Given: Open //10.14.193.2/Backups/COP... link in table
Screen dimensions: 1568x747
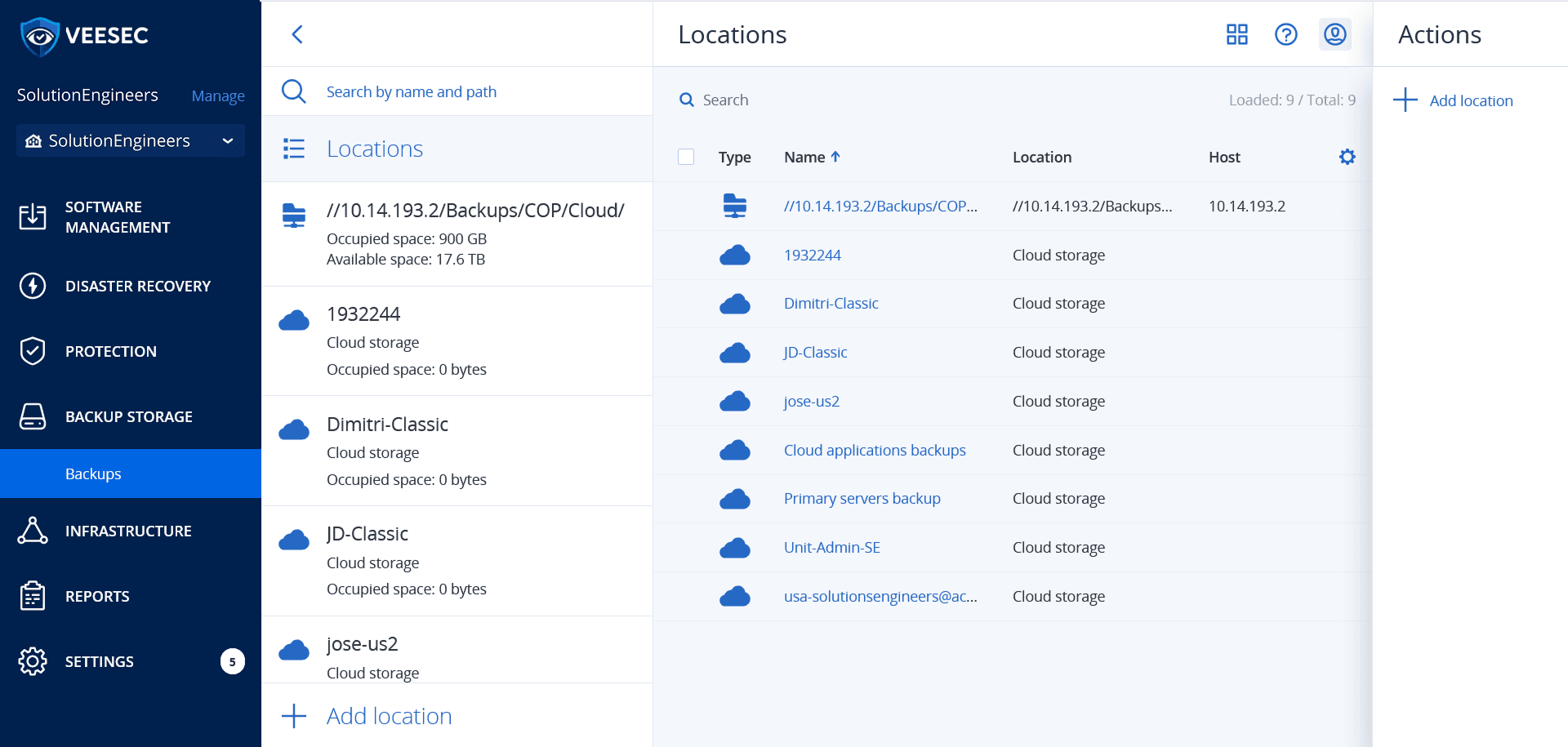Looking at the screenshot, I should pyautogui.click(x=880, y=206).
